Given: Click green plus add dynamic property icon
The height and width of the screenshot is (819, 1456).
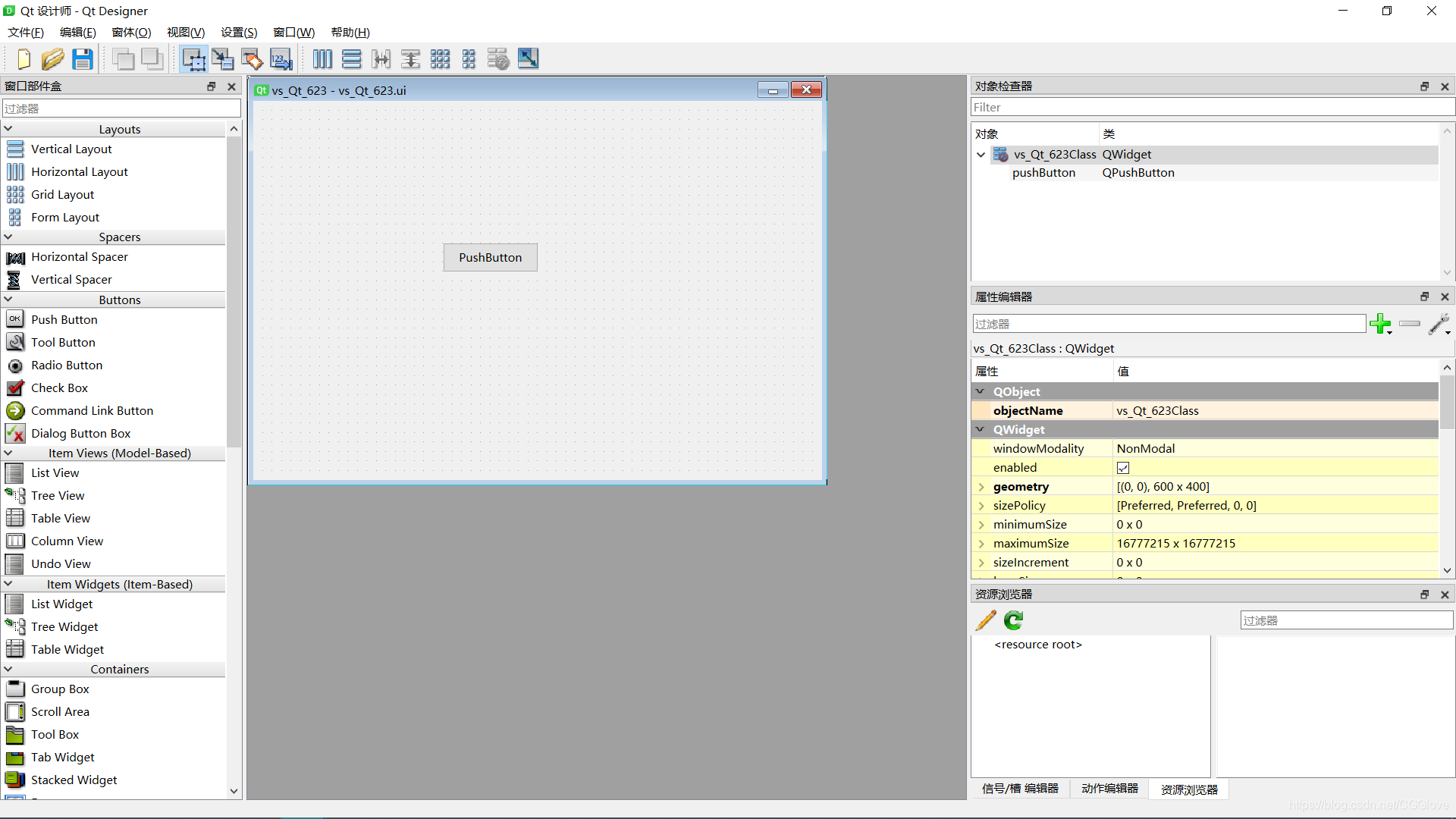Looking at the screenshot, I should coord(1379,324).
